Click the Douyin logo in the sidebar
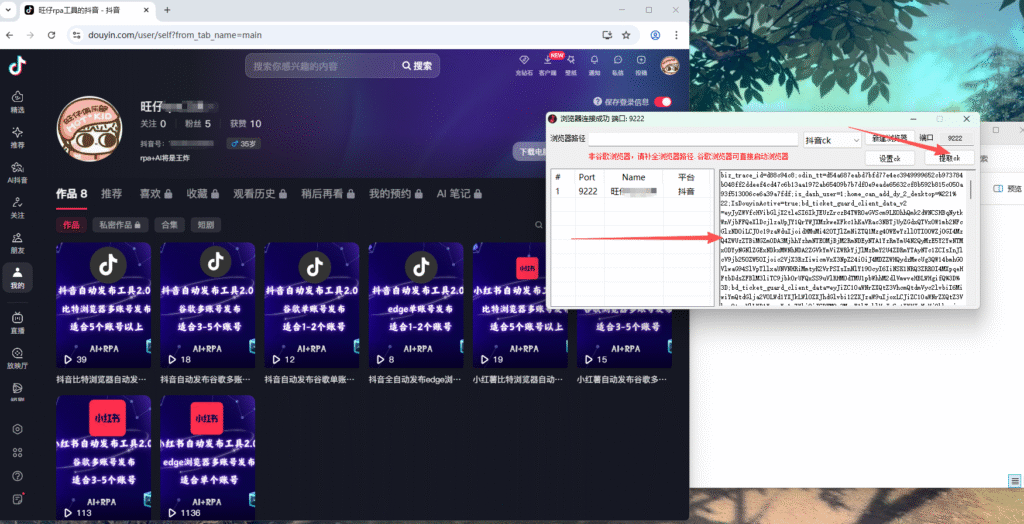1024x524 pixels. [x=17, y=65]
